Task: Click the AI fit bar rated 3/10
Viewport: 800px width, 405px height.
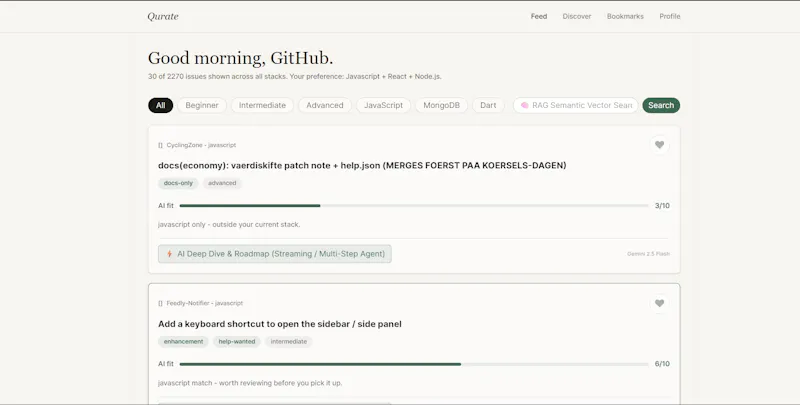Action: coord(414,206)
